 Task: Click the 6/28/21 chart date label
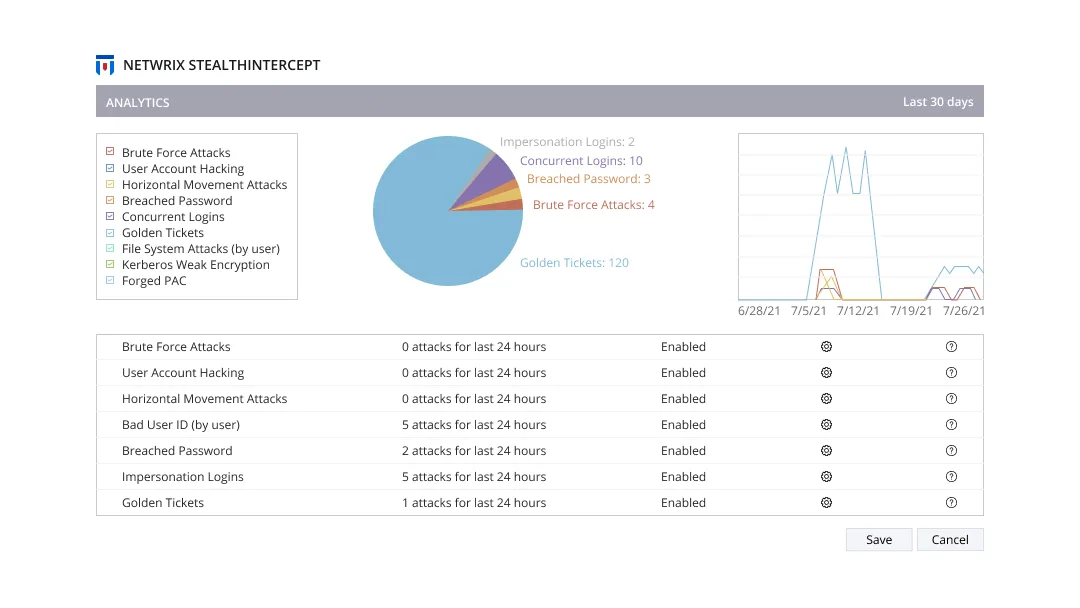(759, 311)
